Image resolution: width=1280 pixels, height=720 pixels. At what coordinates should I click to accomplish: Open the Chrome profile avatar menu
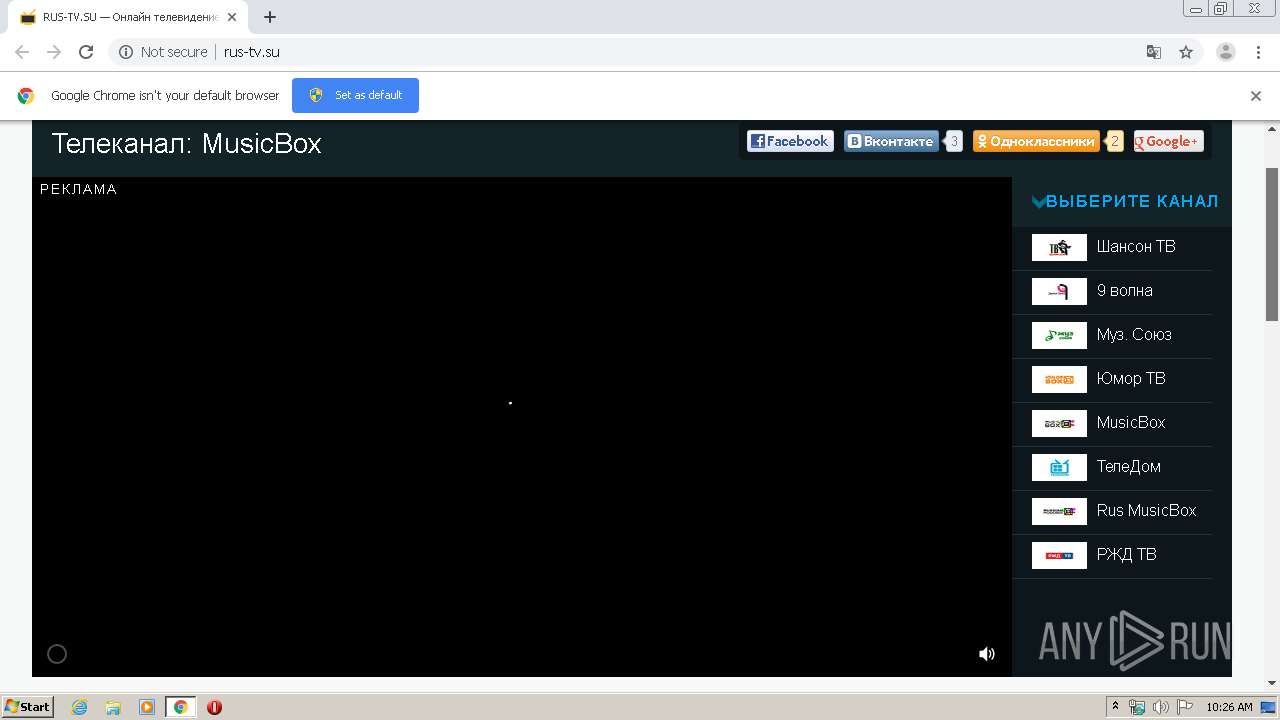point(1226,52)
